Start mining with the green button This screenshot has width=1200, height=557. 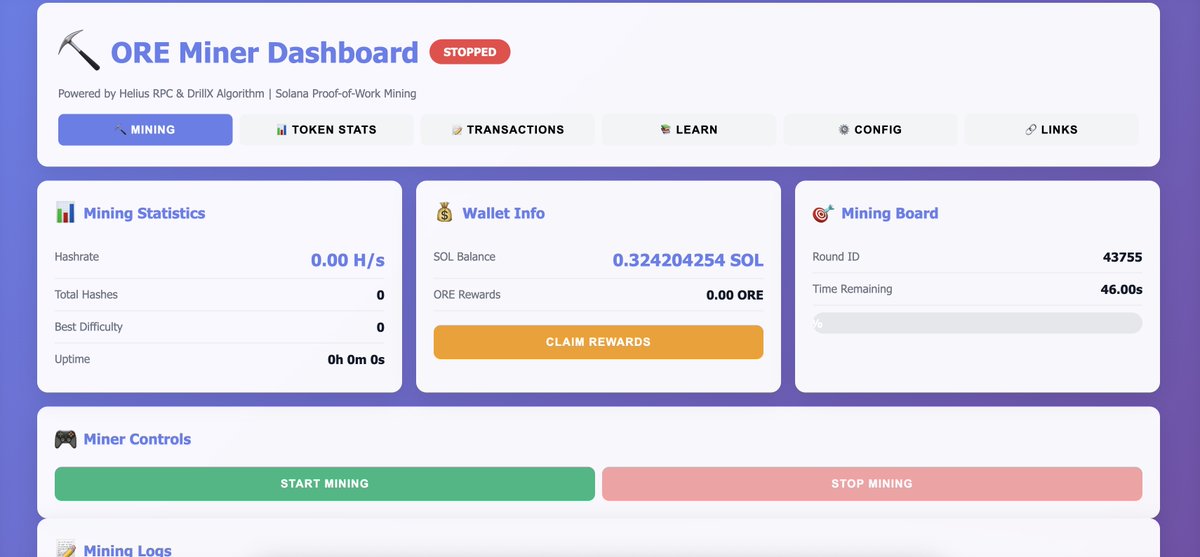click(324, 484)
